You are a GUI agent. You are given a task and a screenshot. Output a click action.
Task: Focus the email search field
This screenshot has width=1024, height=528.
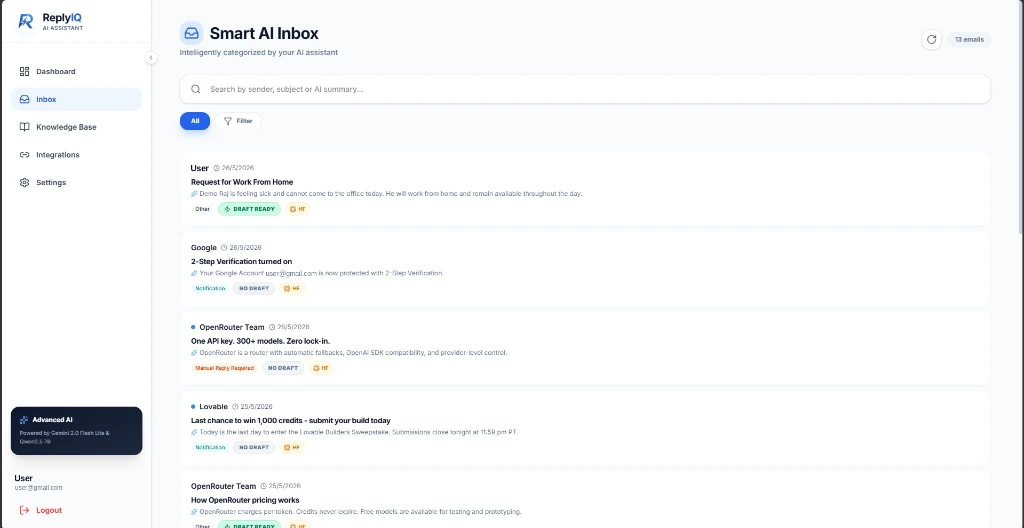(585, 89)
